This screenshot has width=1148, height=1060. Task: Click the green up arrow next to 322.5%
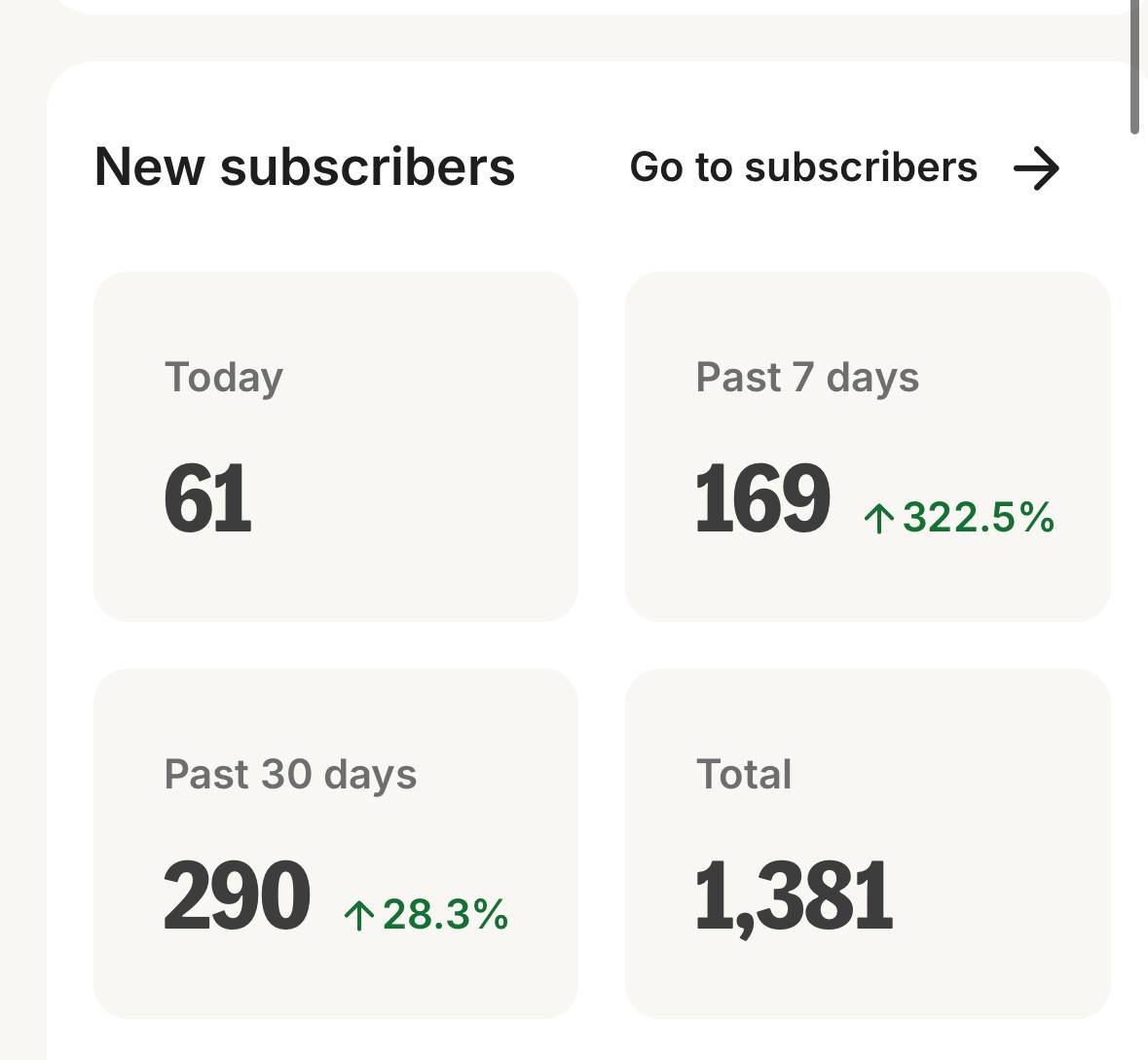tap(878, 518)
